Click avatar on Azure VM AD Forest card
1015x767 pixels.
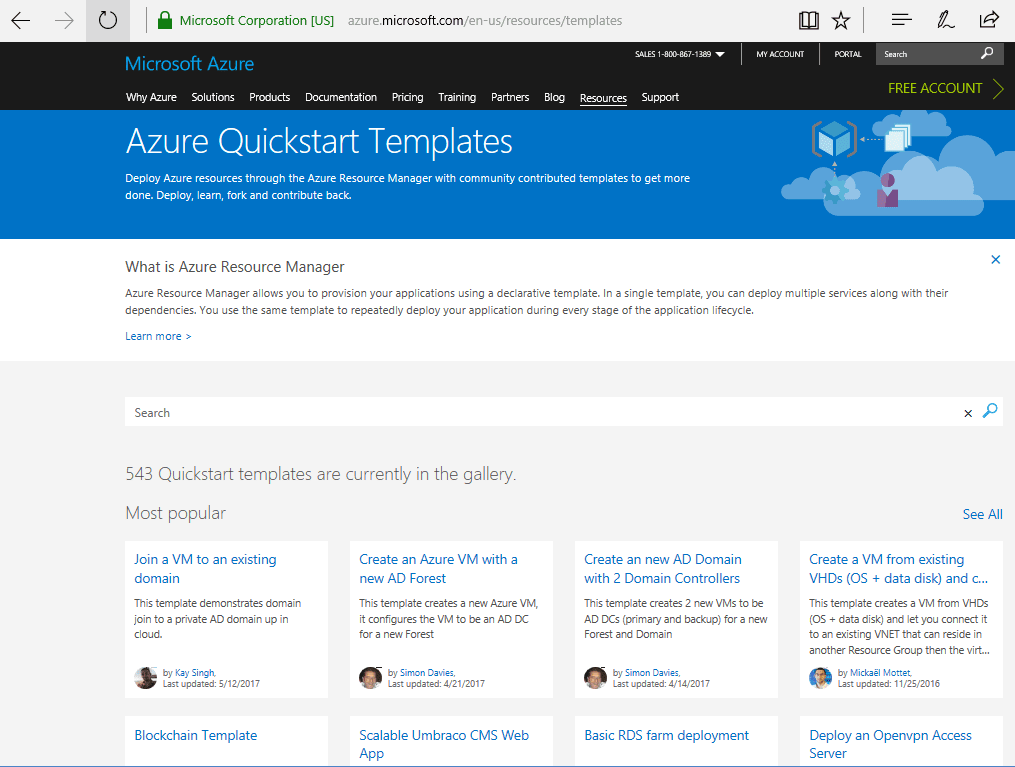(370, 678)
